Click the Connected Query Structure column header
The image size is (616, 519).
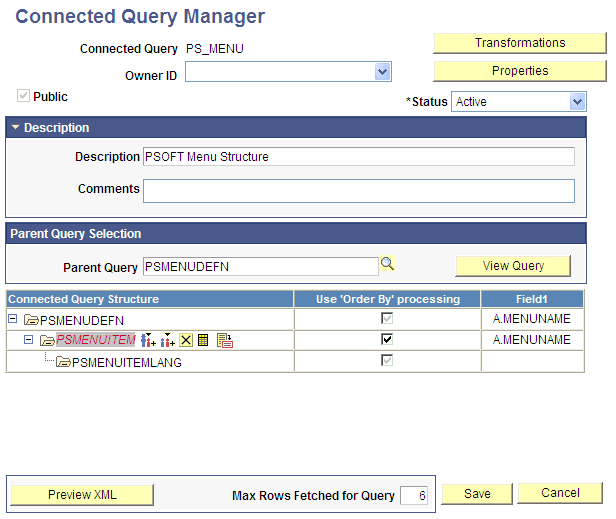click(150, 299)
